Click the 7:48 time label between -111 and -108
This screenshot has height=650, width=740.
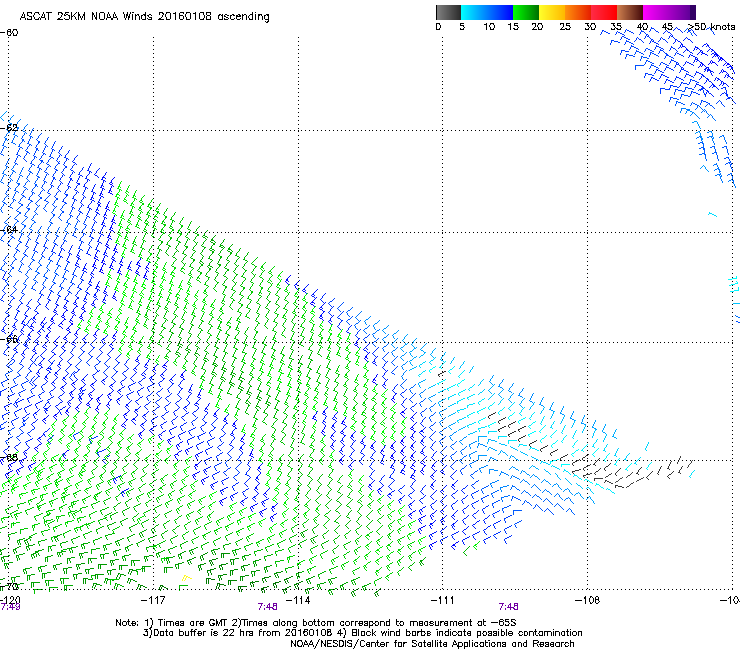508,607
